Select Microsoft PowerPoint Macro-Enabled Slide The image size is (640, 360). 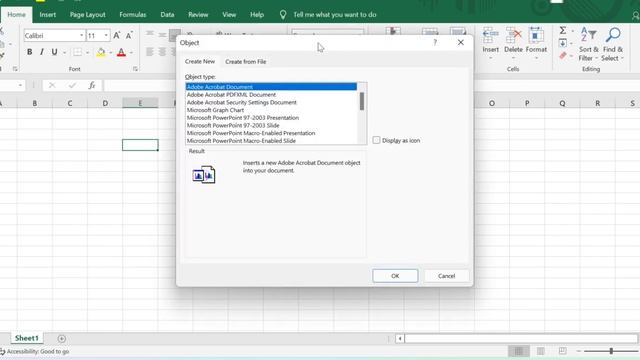click(271, 141)
